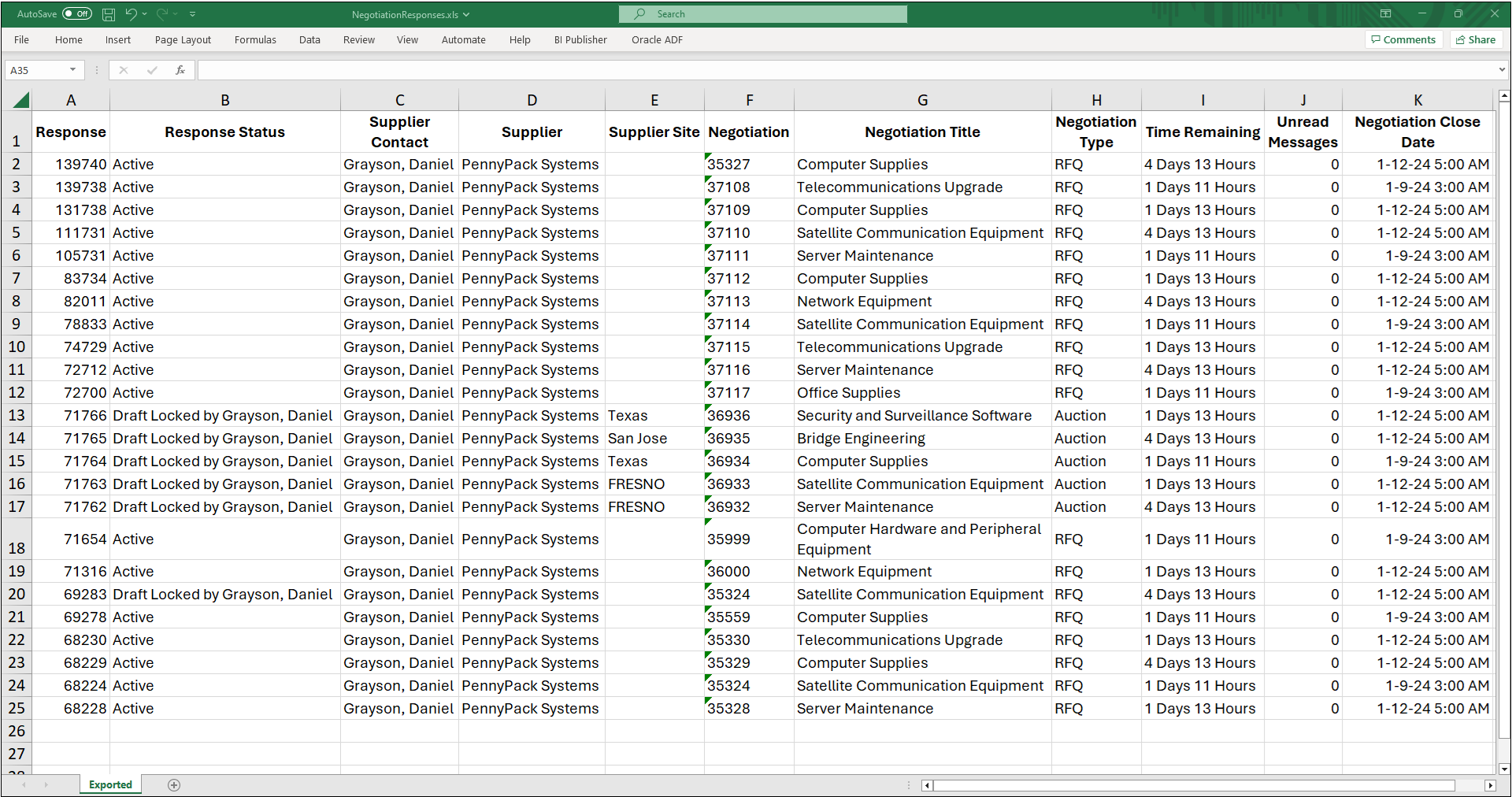Toggle the AutoSave switch

point(76,14)
